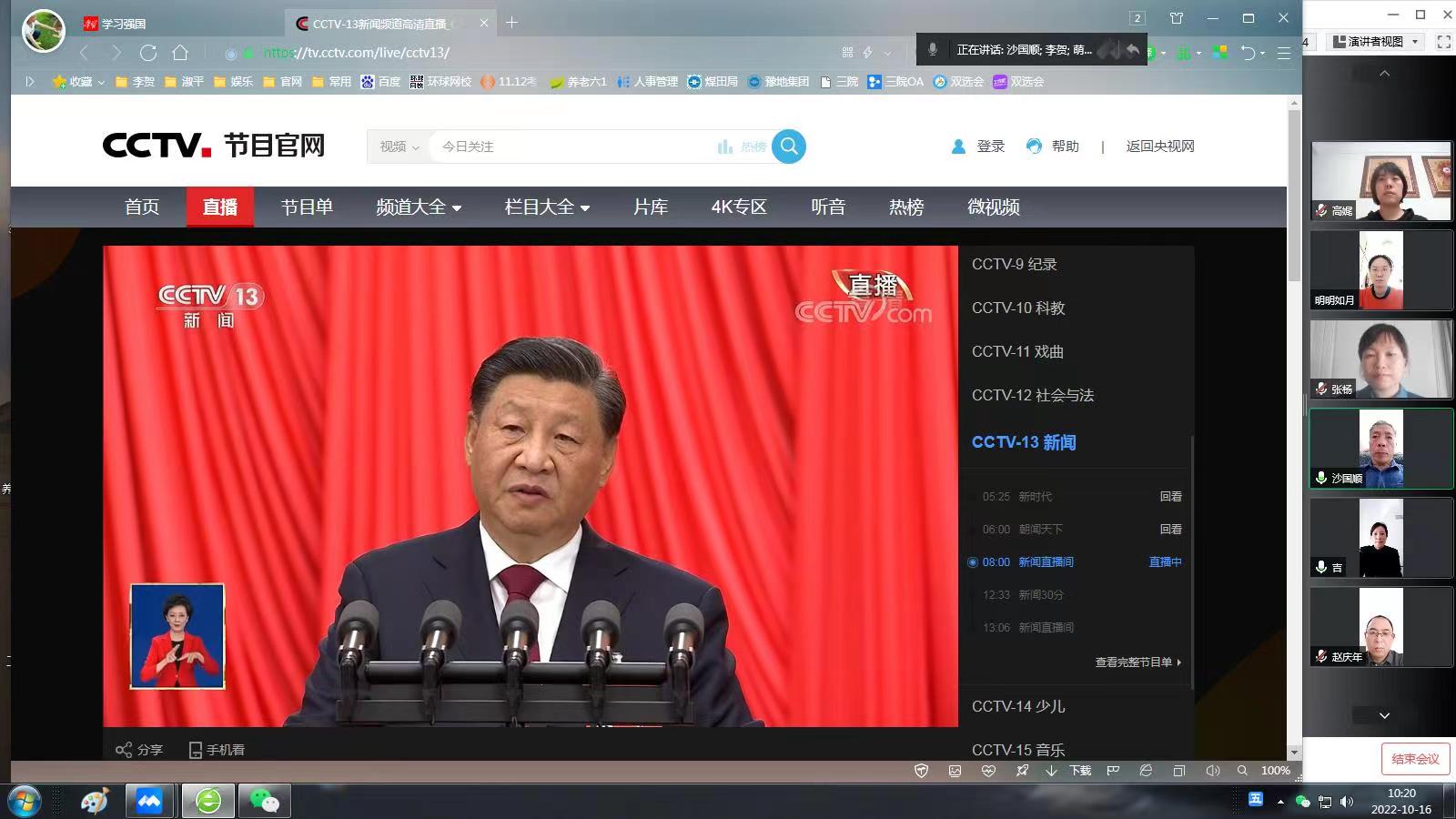The width and height of the screenshot is (1456, 819).
Task: Open 手机看 mobile viewing option
Action: tap(217, 750)
